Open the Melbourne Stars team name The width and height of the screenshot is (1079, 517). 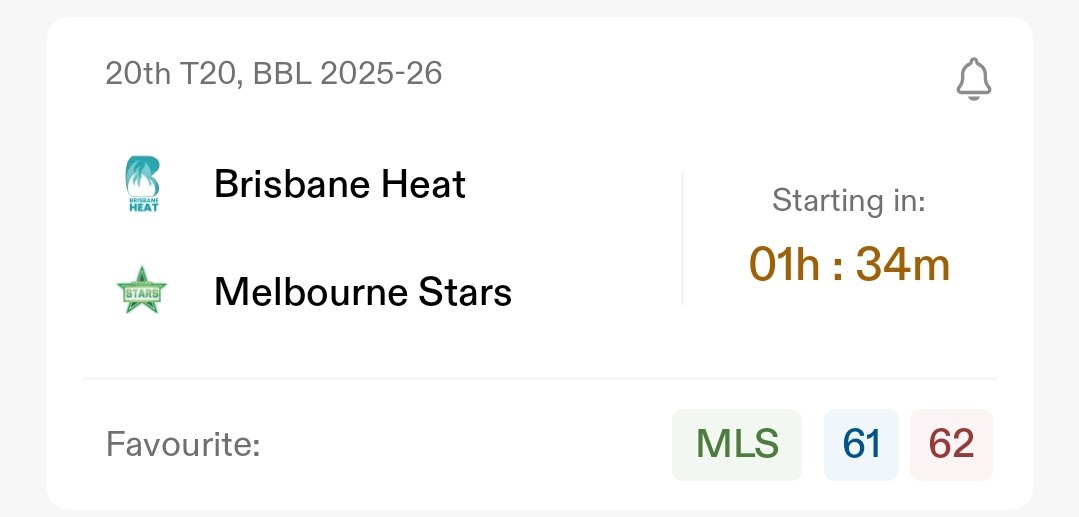pyautogui.click(x=362, y=292)
